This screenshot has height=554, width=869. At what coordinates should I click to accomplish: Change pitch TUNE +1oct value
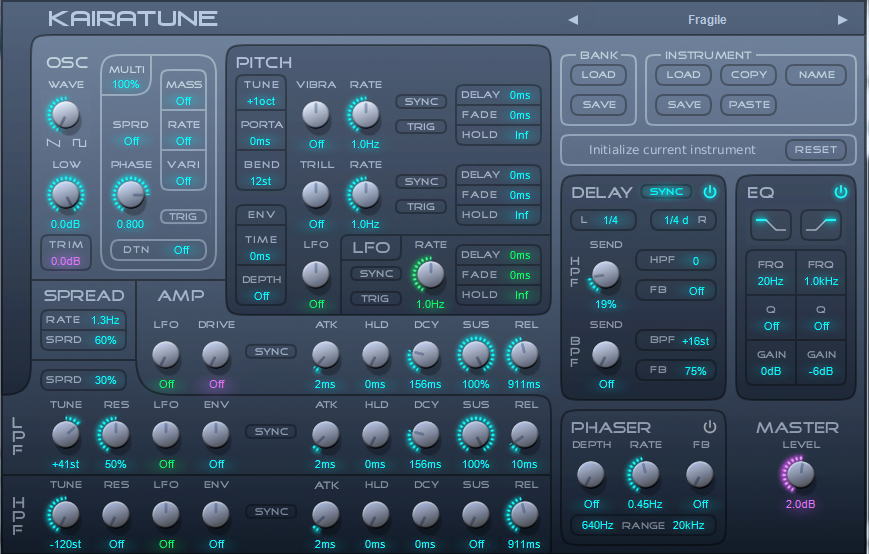pos(261,101)
